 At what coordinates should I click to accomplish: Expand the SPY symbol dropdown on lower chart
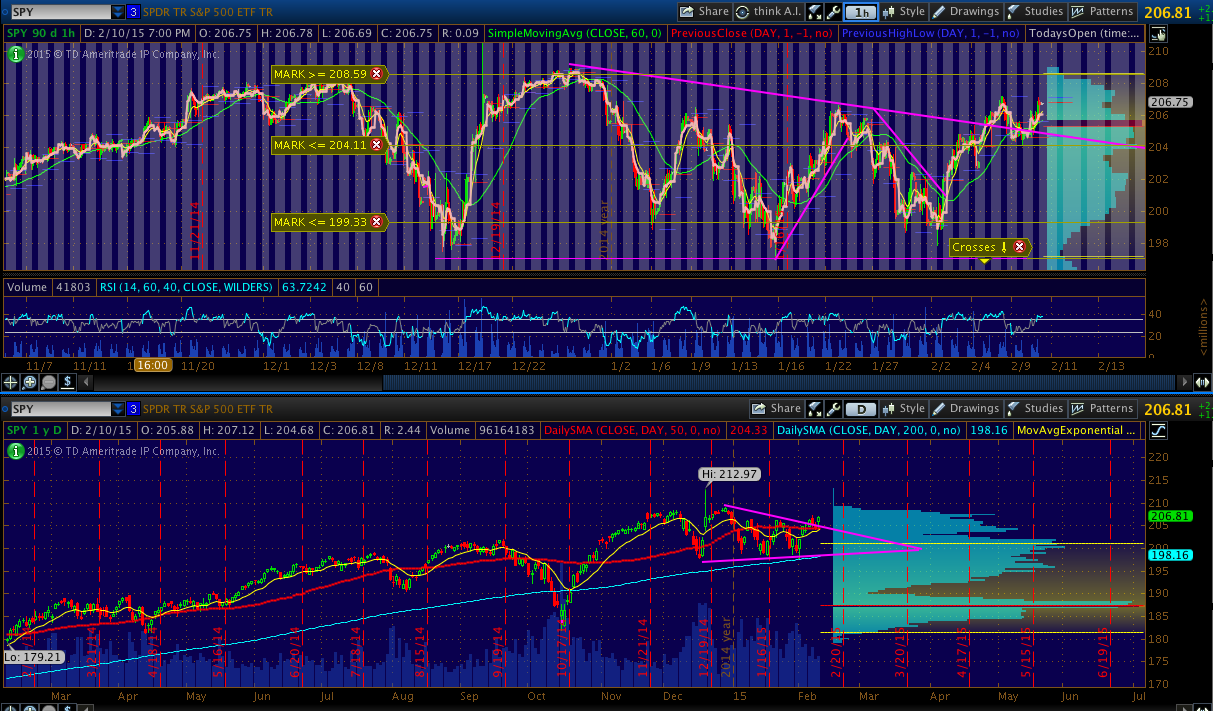click(x=119, y=409)
